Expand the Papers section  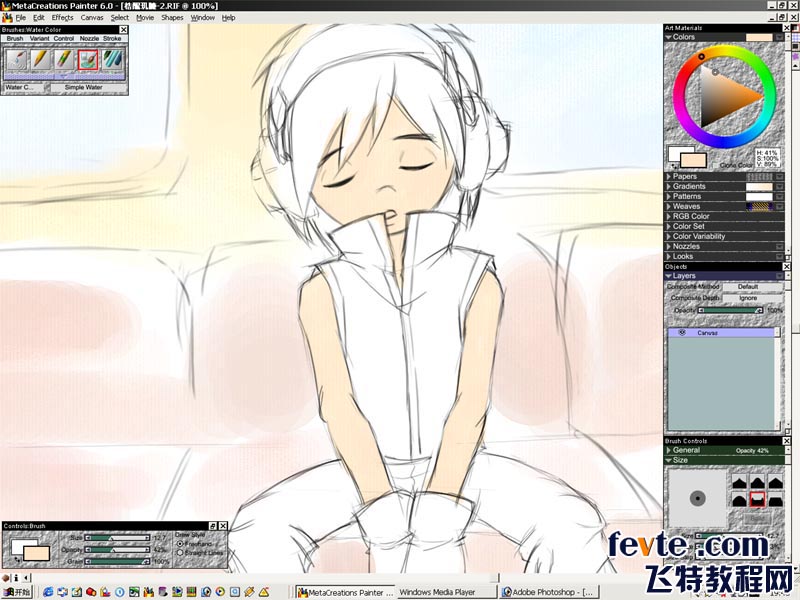tap(669, 176)
